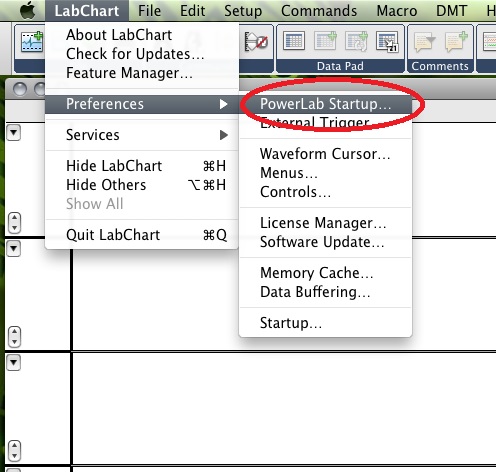Image resolution: width=496 pixels, height=472 pixels.
Task: Open the Comments window icon
Action: point(424,42)
